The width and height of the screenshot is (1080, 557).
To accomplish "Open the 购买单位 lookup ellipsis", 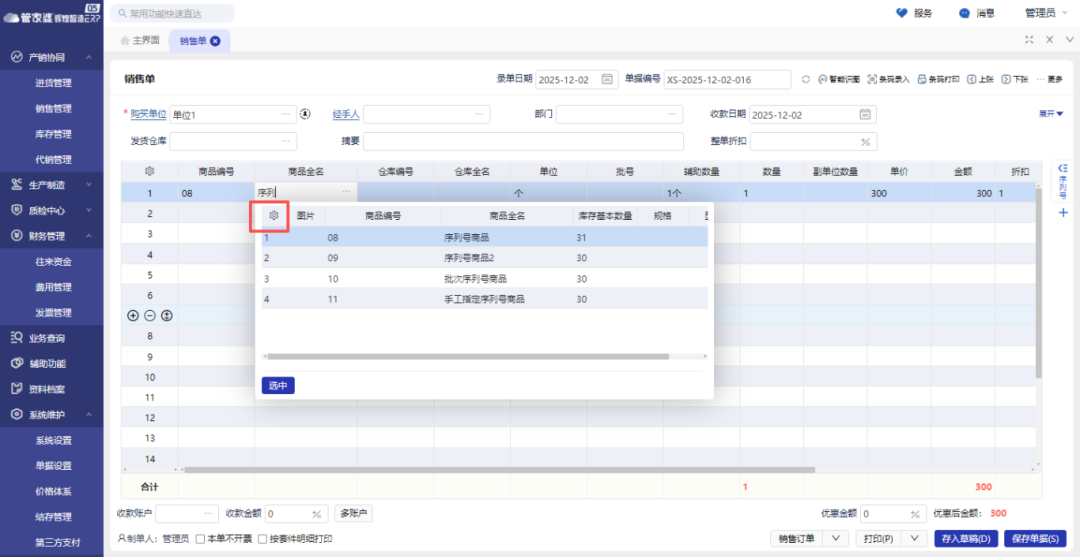I will [x=286, y=114].
